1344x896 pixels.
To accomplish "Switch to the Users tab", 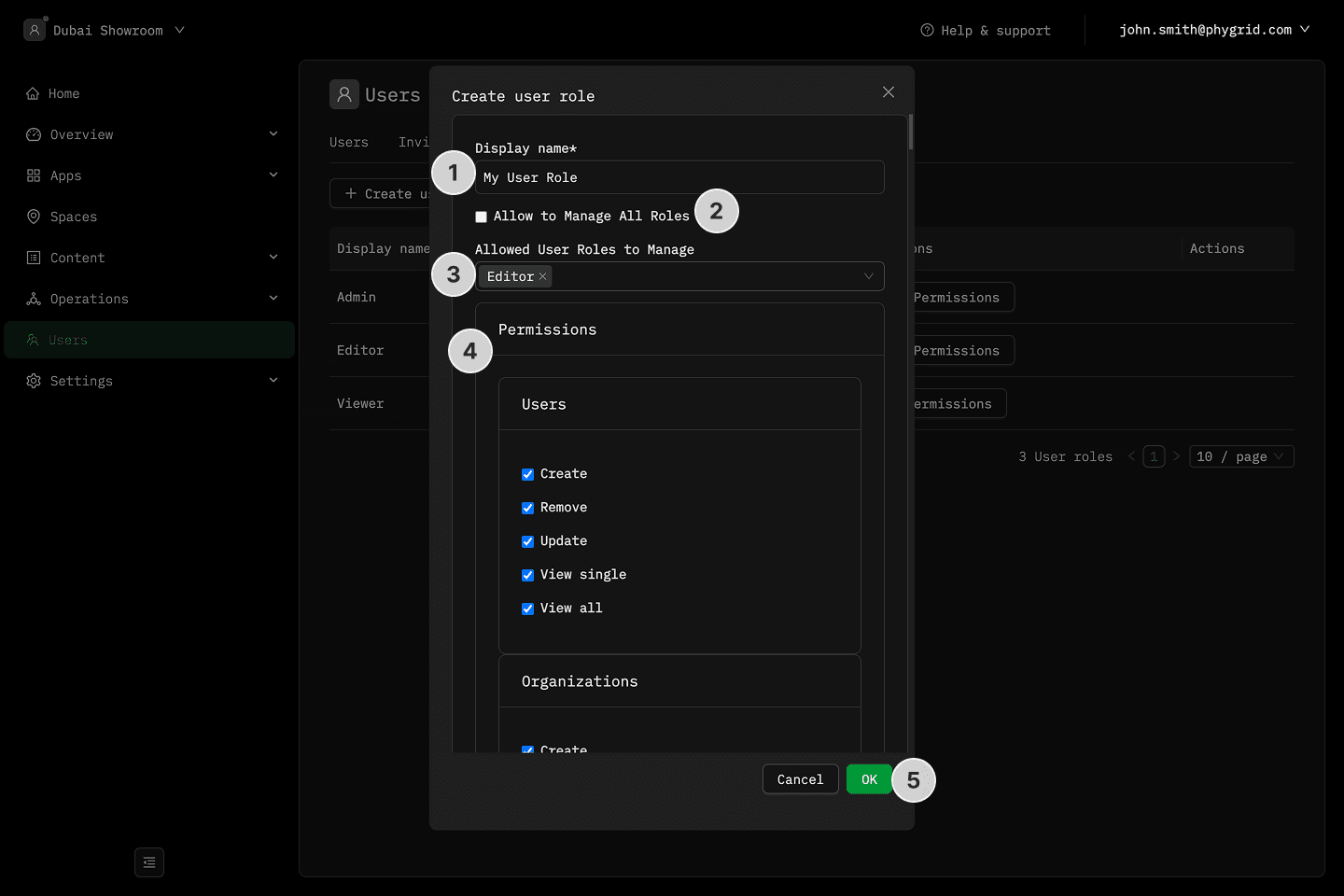I will [349, 142].
